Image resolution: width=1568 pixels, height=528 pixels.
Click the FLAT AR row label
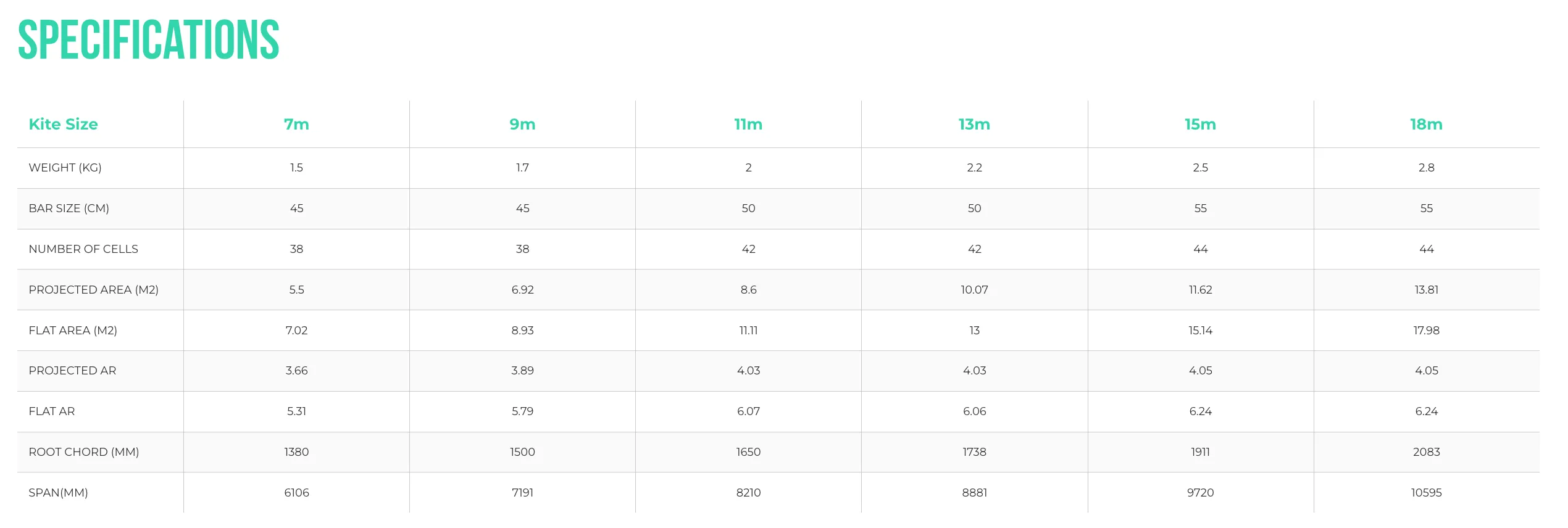[x=51, y=411]
